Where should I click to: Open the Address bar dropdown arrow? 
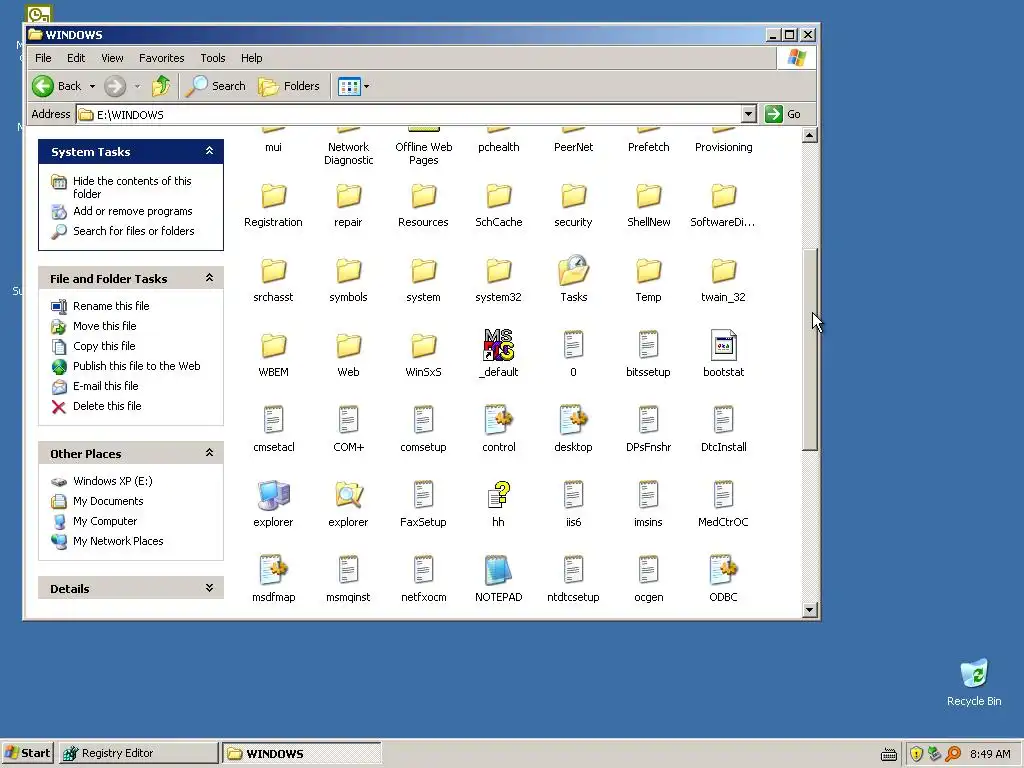coord(748,114)
